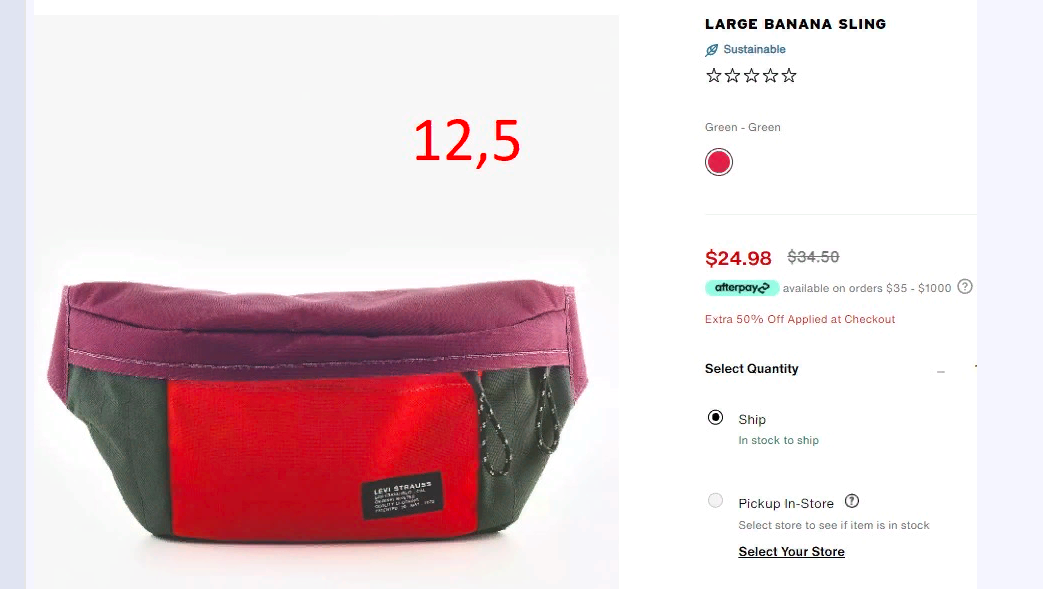Pick the fourth rating star
The height and width of the screenshot is (589, 1043).
click(770, 75)
